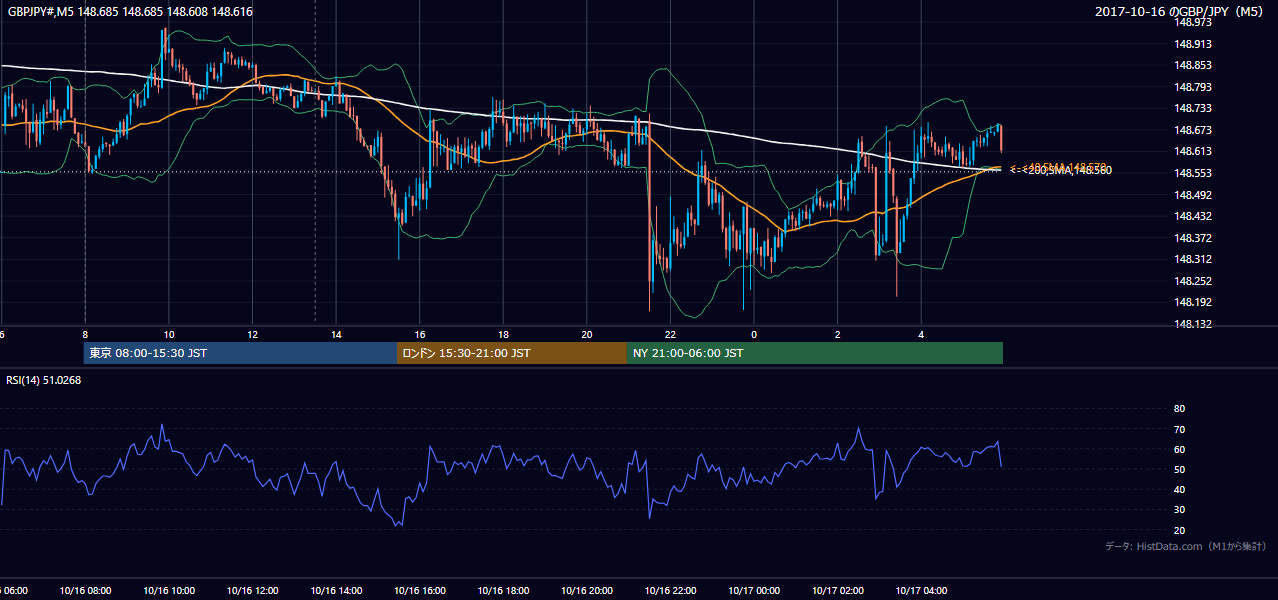
Task: Select the Tokyo 08:00-15:30 JST session bar
Action: (241, 353)
